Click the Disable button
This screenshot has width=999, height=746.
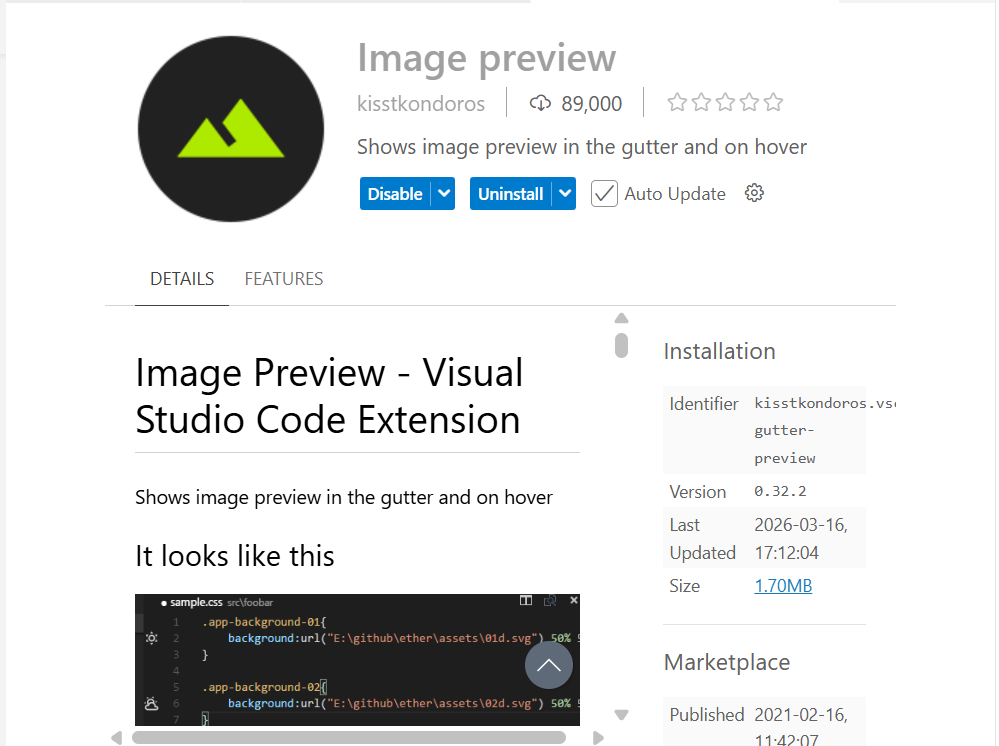tap(395, 194)
